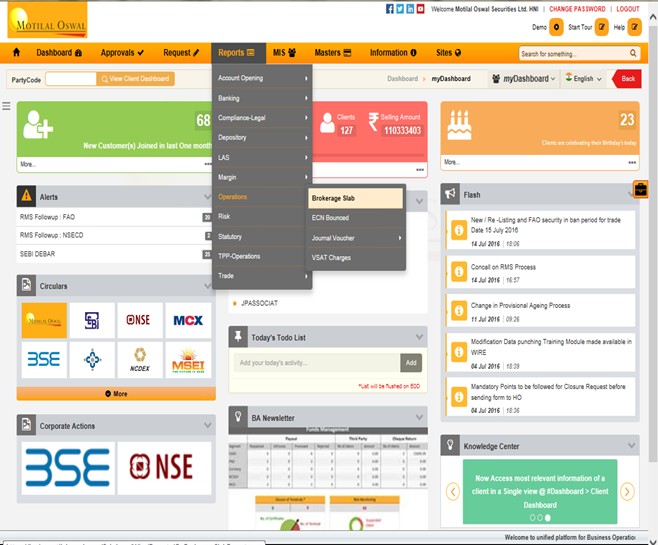Collapse the Circulars panel
The height and width of the screenshot is (545, 658).
coord(207,286)
